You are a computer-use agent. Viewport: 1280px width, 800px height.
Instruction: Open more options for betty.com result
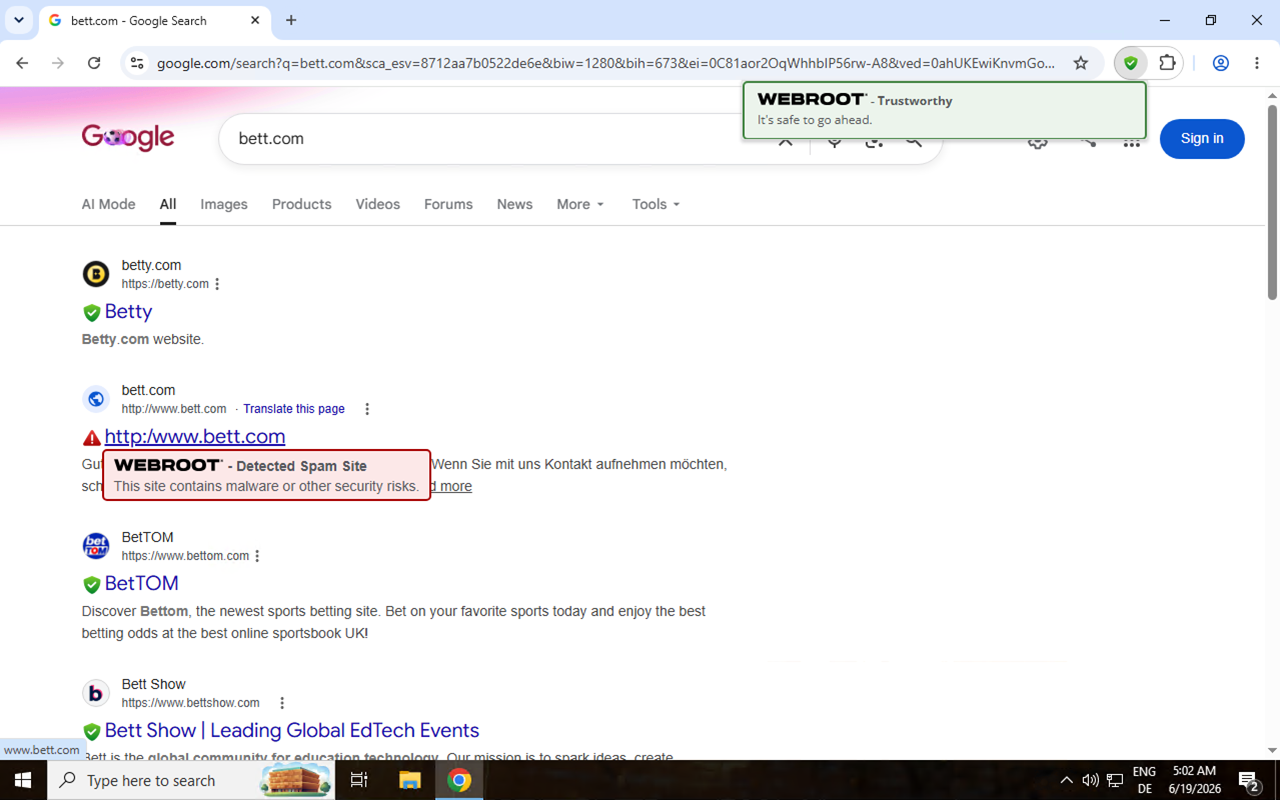pos(217,284)
